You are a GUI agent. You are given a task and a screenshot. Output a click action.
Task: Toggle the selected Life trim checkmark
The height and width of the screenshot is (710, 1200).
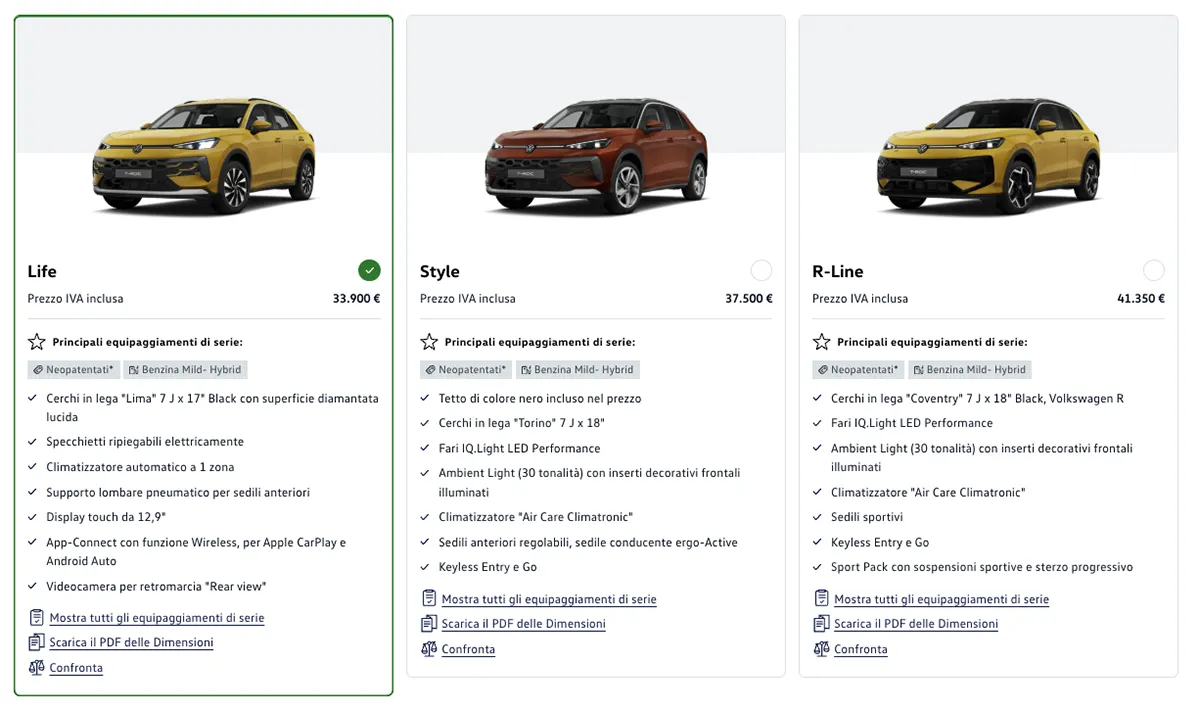pos(369,270)
